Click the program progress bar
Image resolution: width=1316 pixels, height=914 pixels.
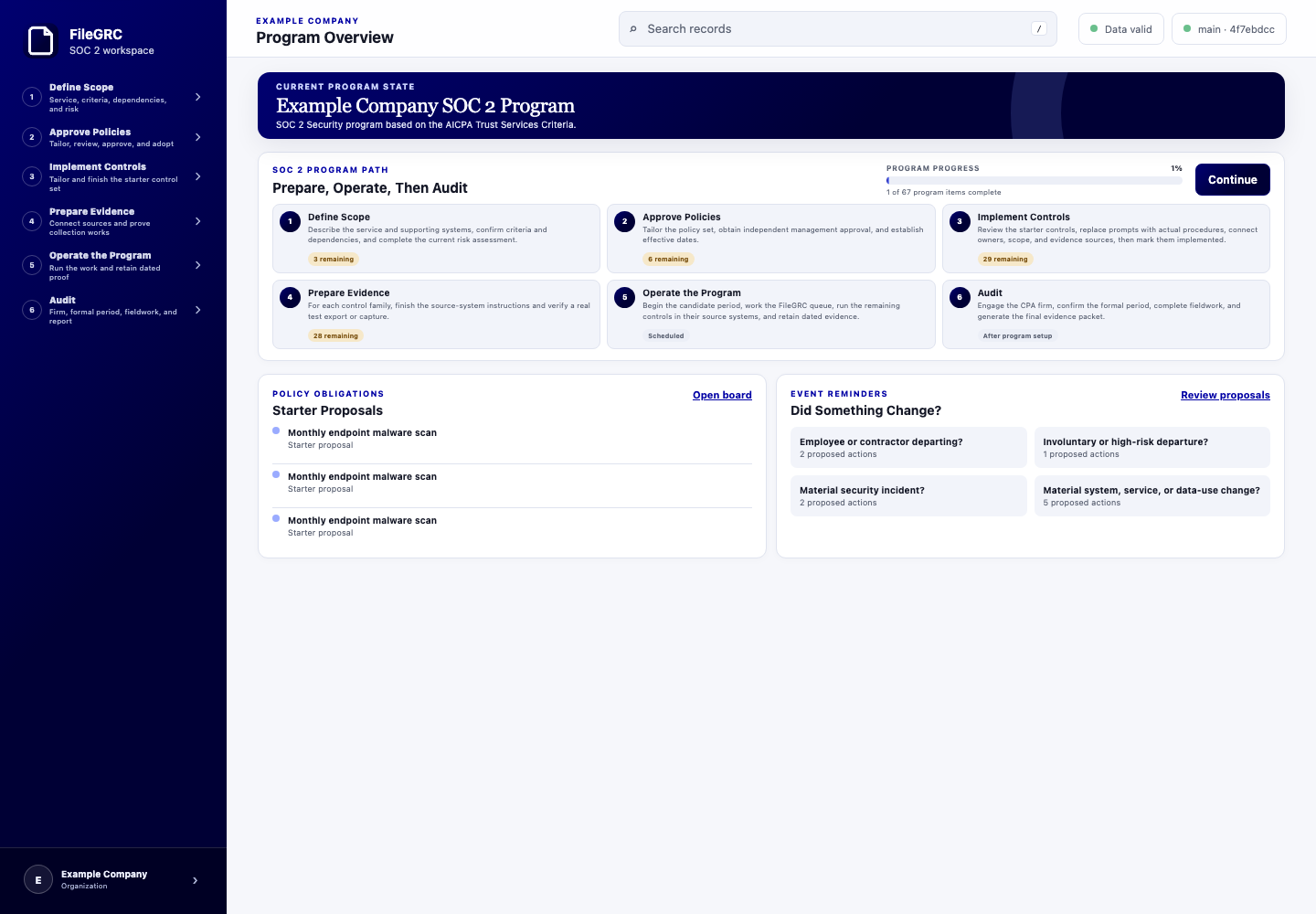(x=1035, y=180)
